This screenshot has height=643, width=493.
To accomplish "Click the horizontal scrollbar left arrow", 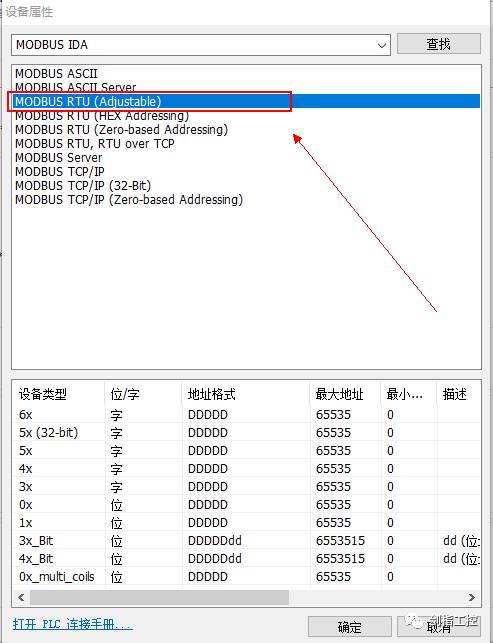I will (x=21, y=597).
